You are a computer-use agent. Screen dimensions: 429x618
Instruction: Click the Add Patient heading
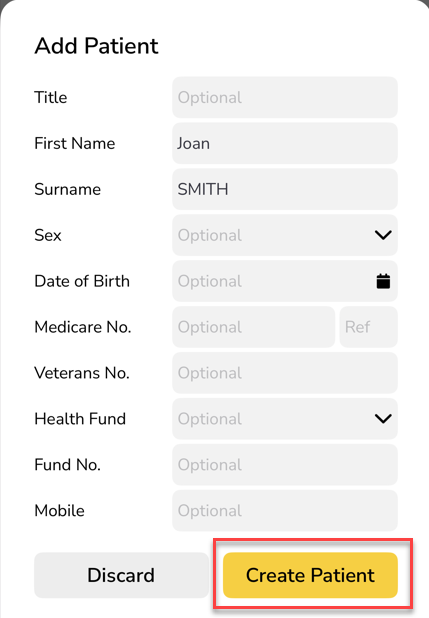(96, 46)
